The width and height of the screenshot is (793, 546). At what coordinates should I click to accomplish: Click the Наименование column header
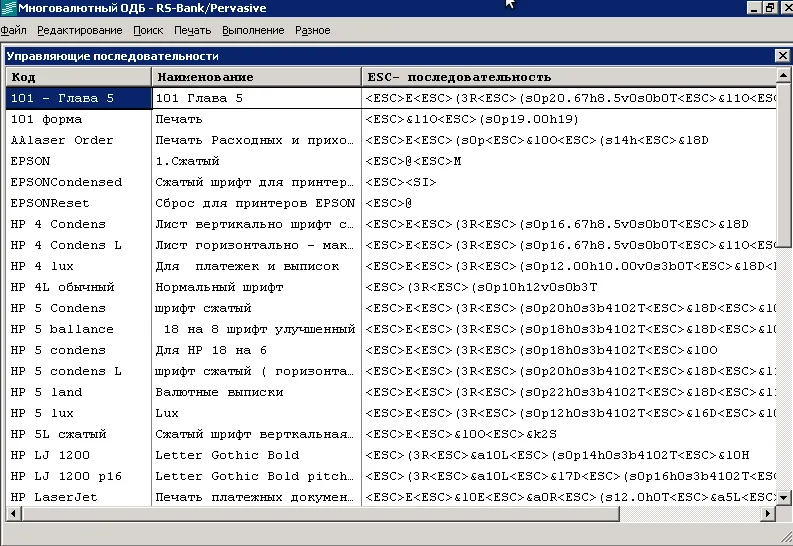click(x=255, y=77)
